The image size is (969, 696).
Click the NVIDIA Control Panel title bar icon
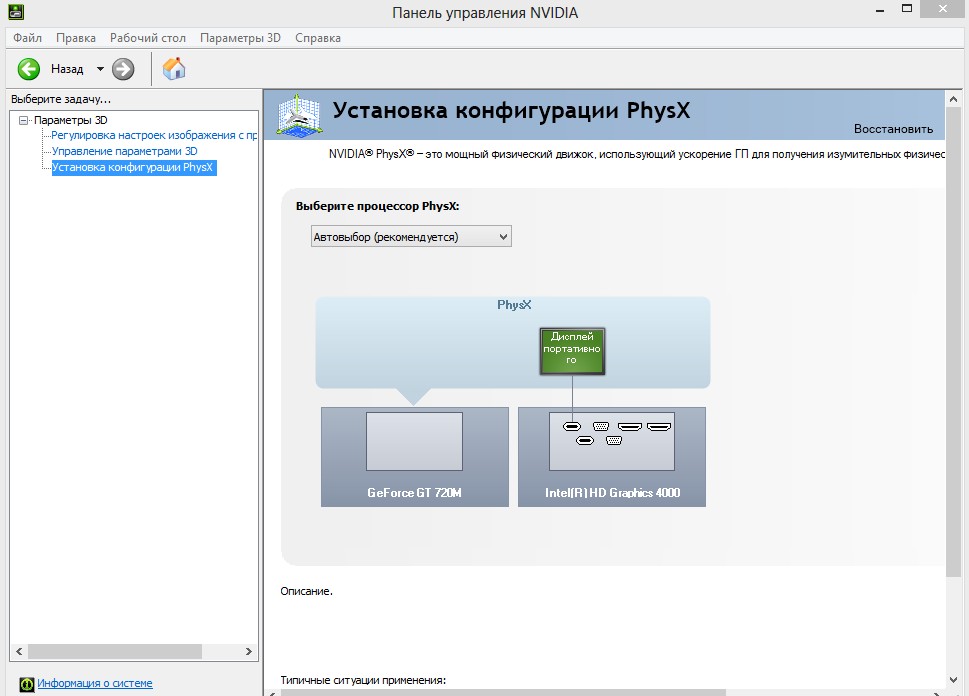point(15,11)
